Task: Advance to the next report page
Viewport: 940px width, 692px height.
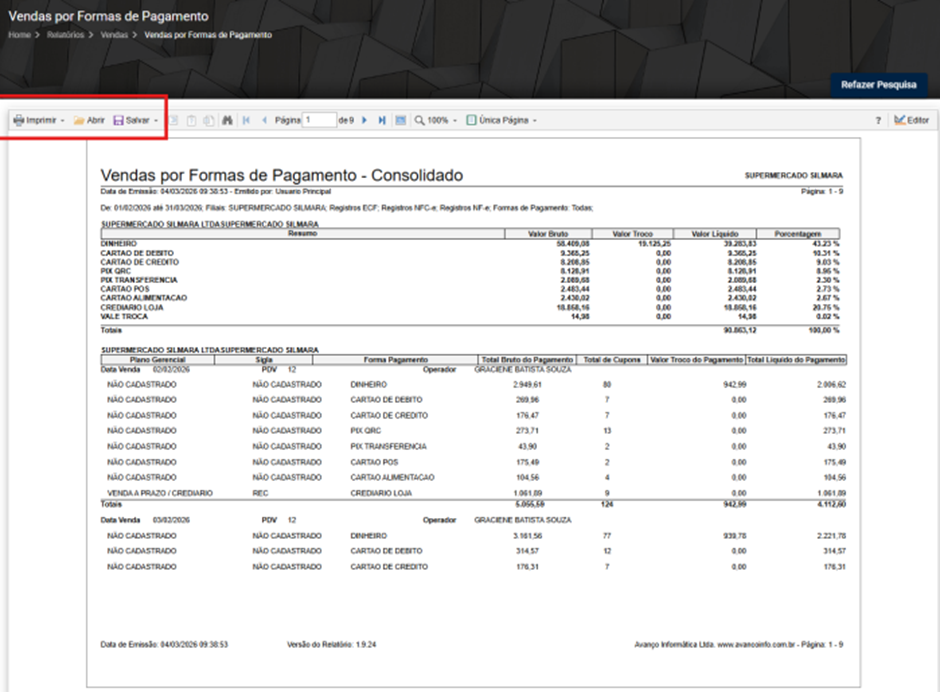Action: [x=364, y=121]
